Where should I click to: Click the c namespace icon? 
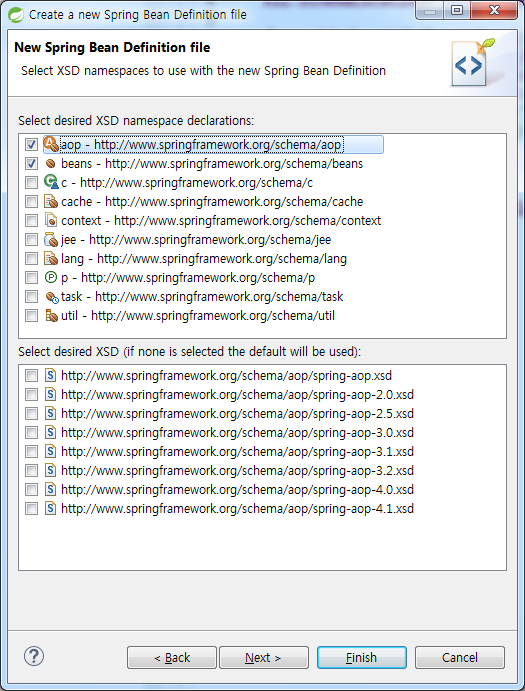(x=51, y=182)
